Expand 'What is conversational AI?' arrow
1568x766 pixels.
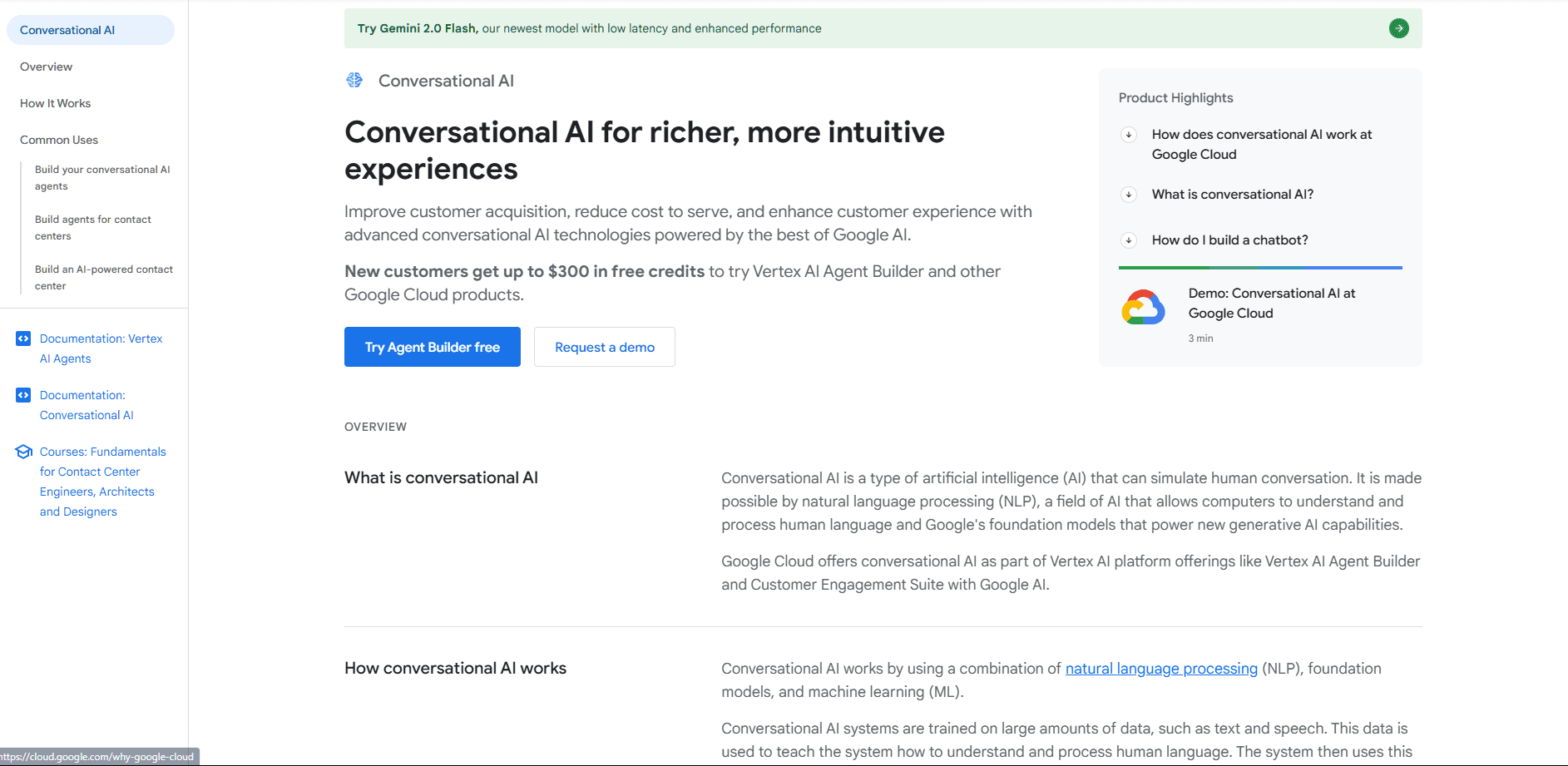[x=1129, y=195]
